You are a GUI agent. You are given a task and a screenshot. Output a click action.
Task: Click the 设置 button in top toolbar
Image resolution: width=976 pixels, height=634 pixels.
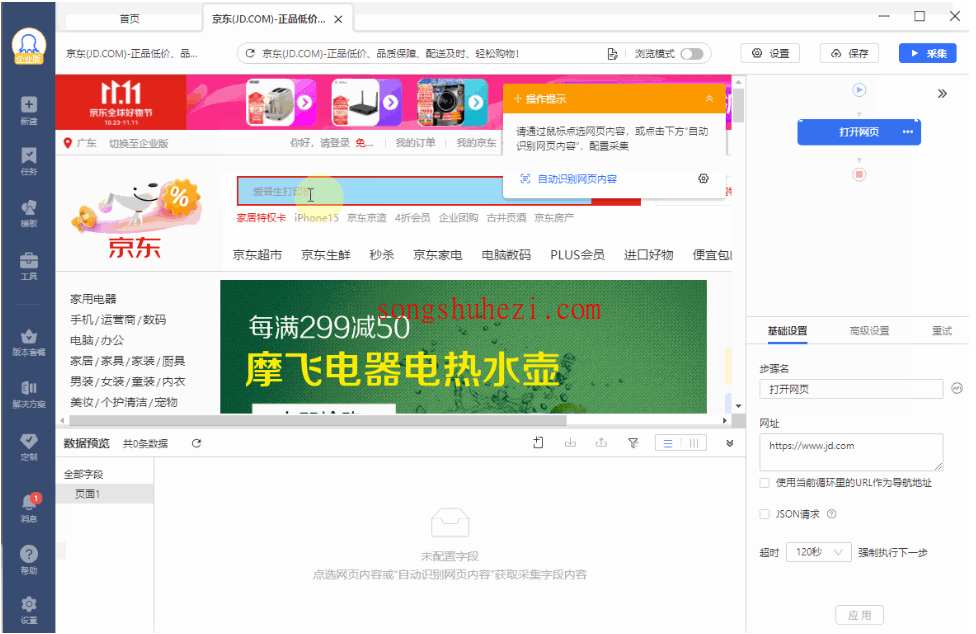point(771,54)
